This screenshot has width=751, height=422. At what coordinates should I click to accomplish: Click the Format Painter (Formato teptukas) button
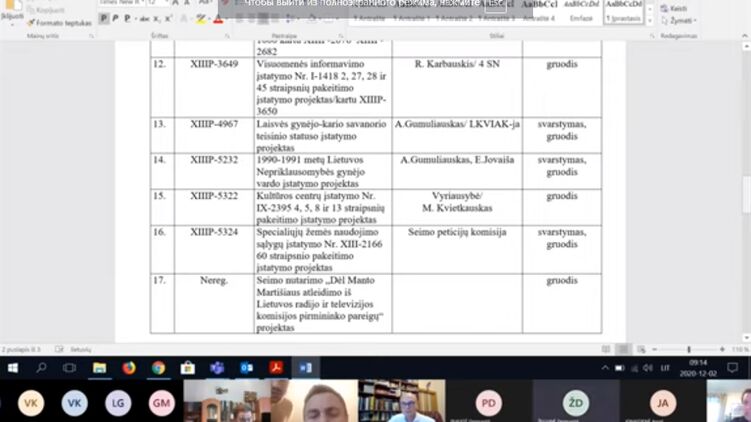click(x=62, y=22)
